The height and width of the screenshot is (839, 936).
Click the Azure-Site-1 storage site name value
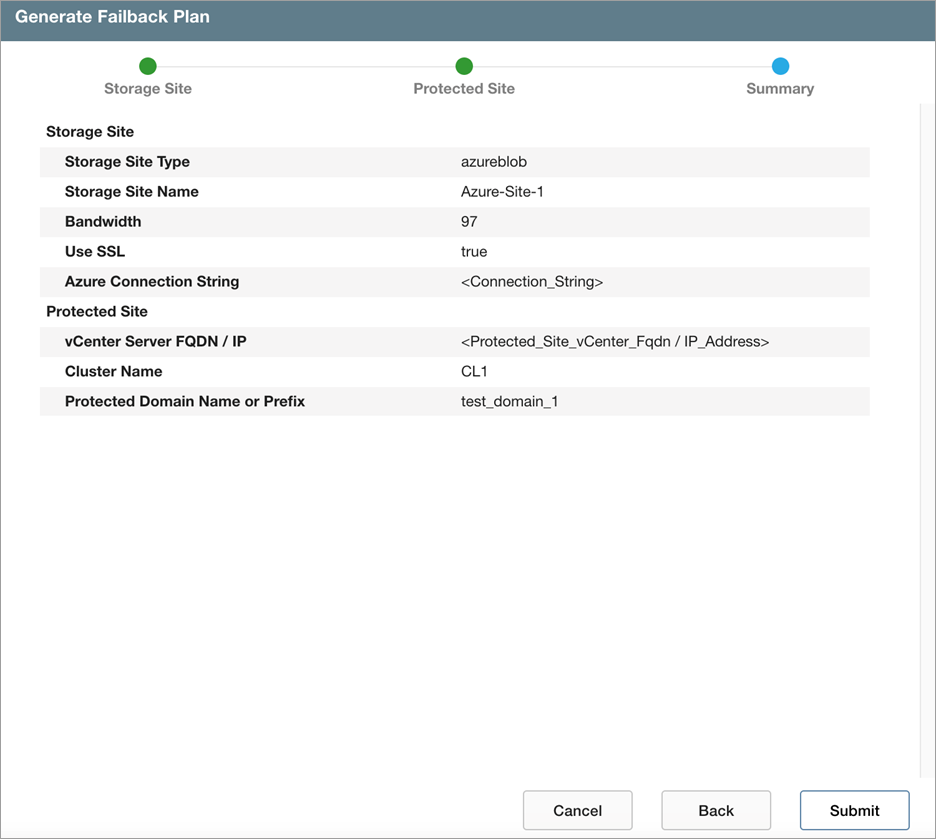click(x=502, y=192)
